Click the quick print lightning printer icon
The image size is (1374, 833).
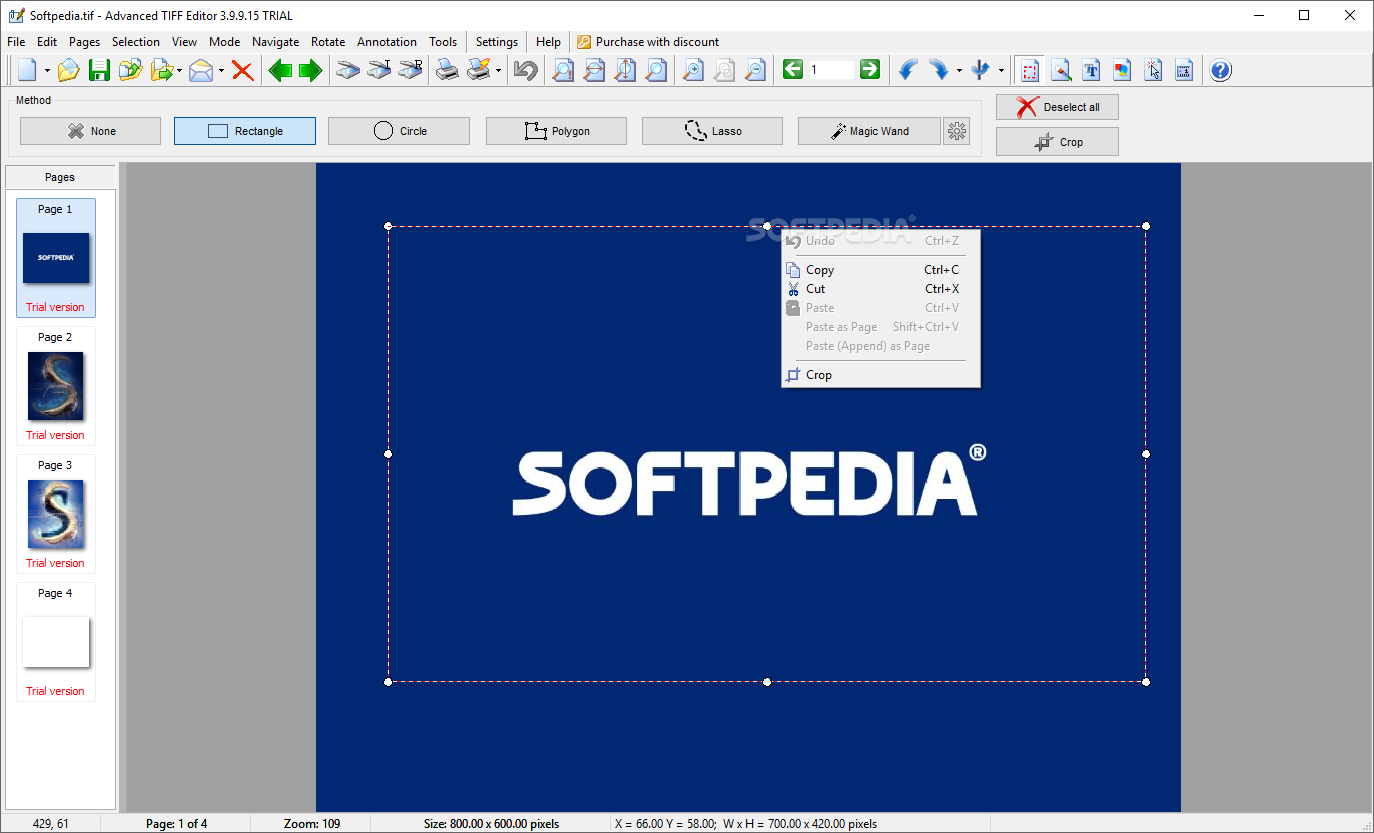479,70
